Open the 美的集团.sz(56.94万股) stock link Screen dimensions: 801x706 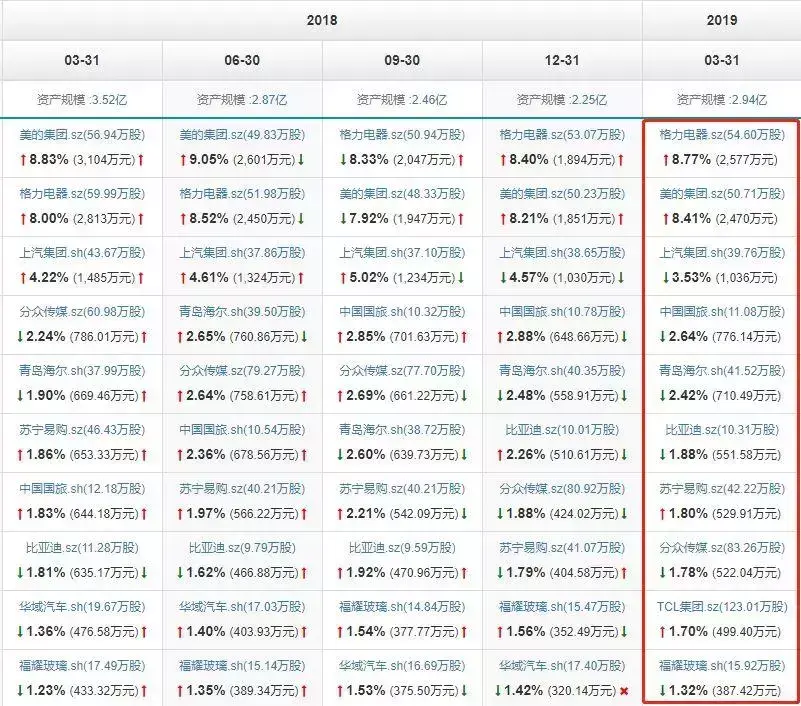(82, 135)
